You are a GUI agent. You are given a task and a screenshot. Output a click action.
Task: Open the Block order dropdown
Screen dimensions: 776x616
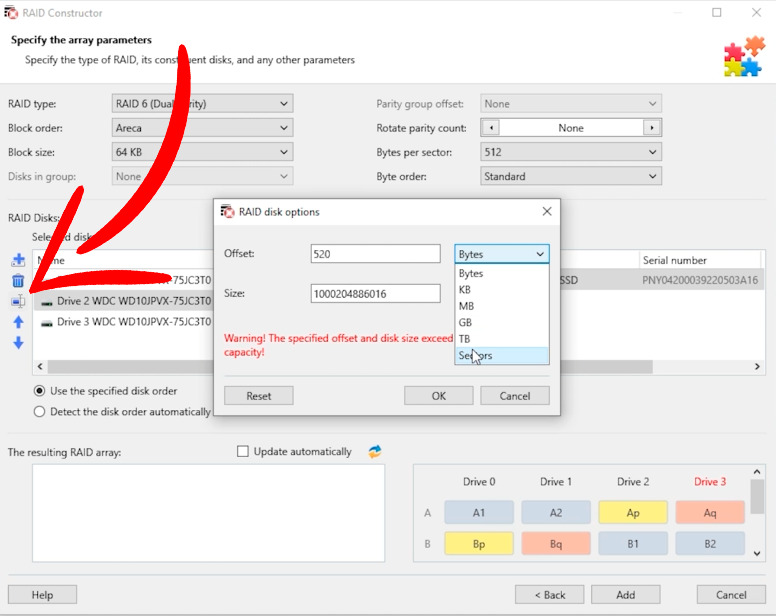tap(202, 128)
